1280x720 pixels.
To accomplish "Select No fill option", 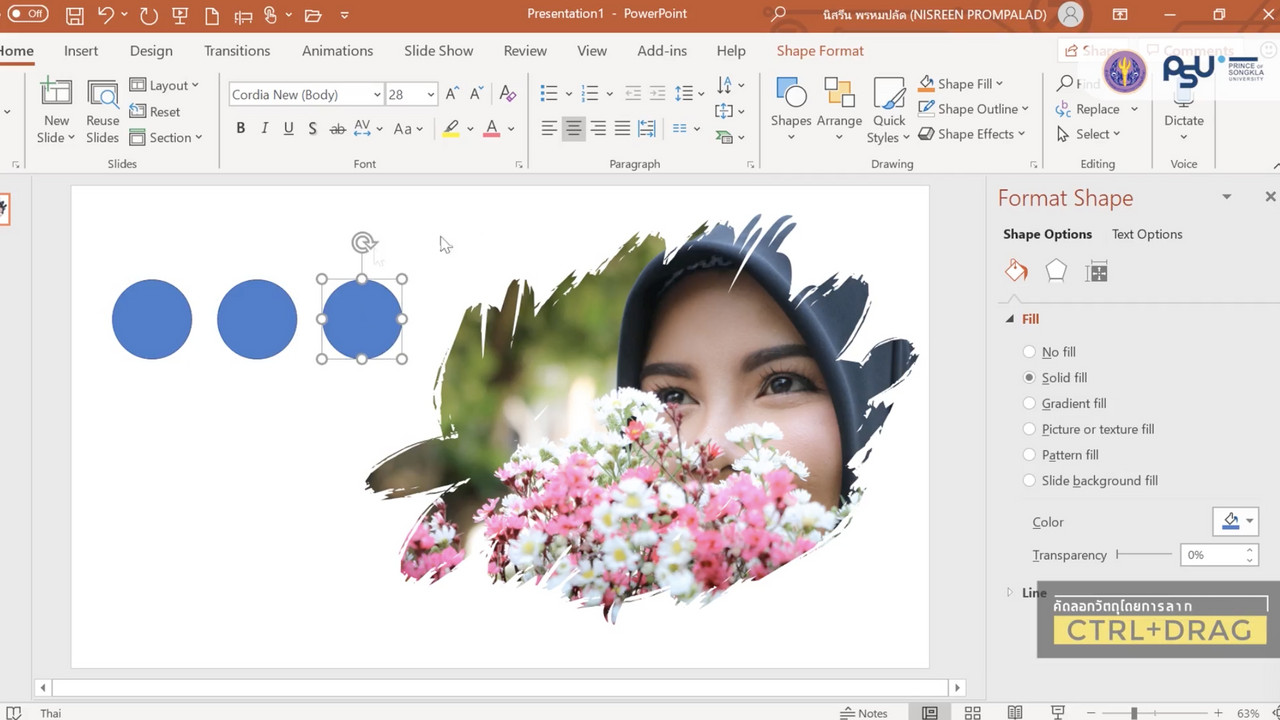I will click(1050, 352).
